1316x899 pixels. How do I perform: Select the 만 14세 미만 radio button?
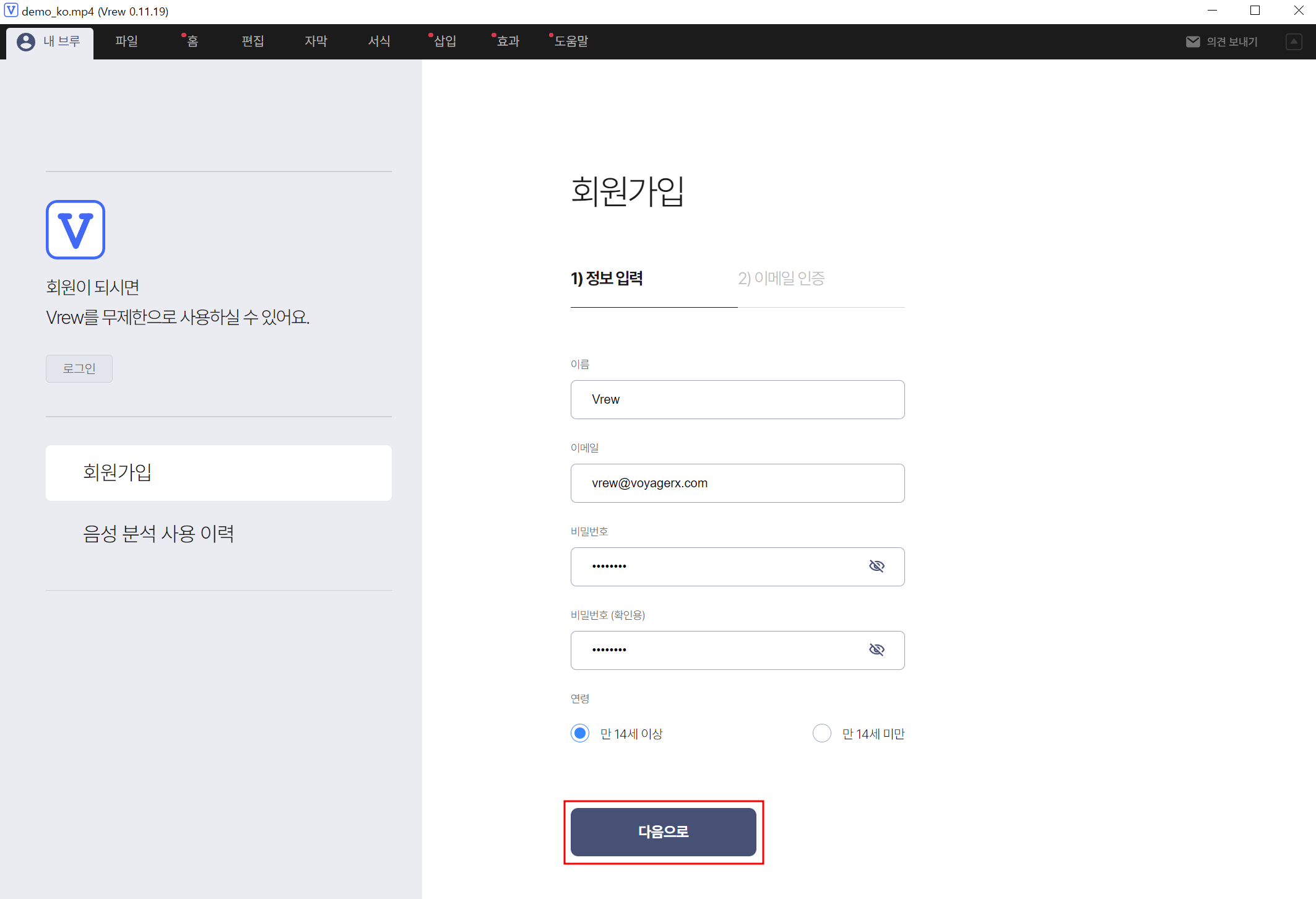pyautogui.click(x=821, y=733)
